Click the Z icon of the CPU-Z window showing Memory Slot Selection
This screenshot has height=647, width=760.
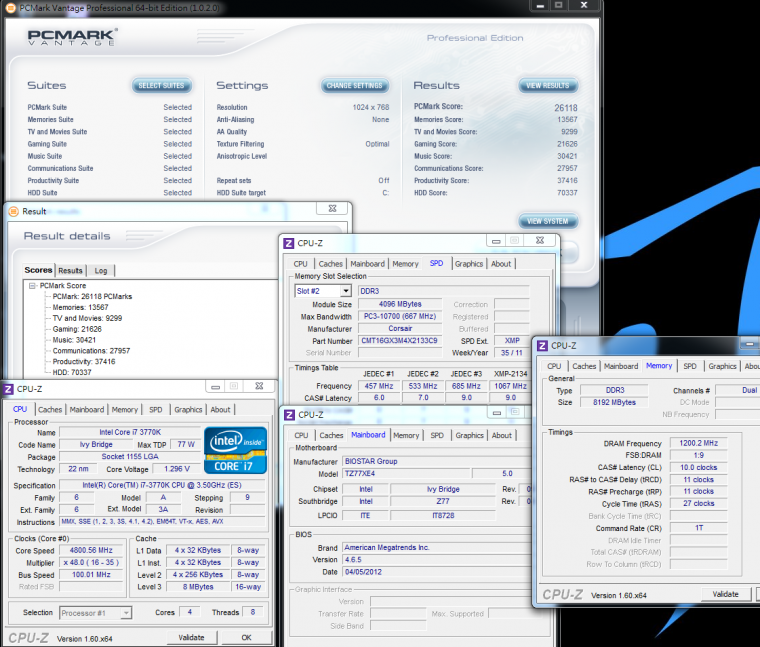pos(289,242)
